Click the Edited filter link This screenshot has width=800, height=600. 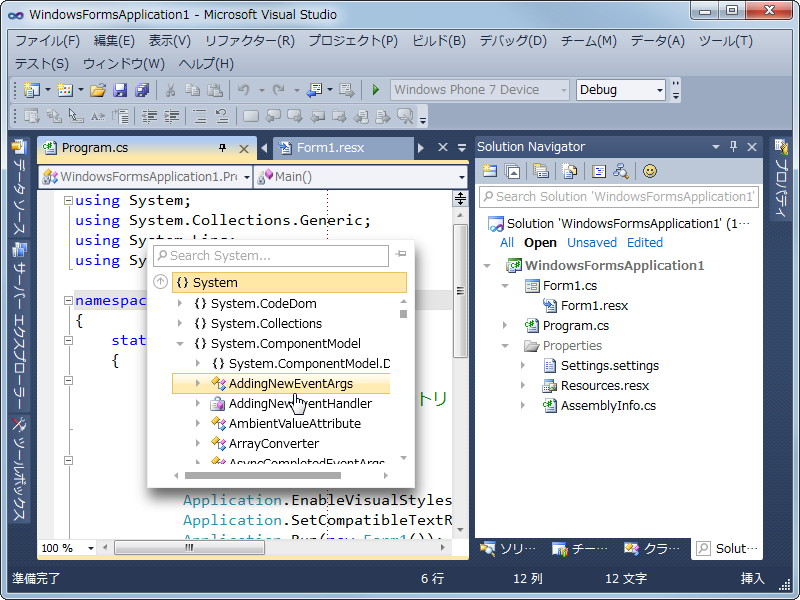pos(644,242)
